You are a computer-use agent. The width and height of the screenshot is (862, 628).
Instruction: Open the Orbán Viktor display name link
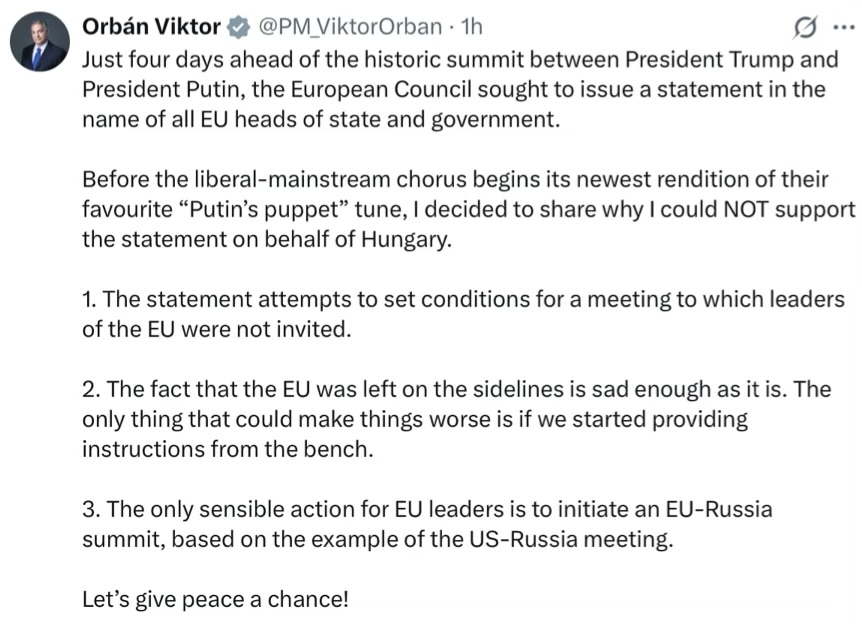[x=151, y=26]
